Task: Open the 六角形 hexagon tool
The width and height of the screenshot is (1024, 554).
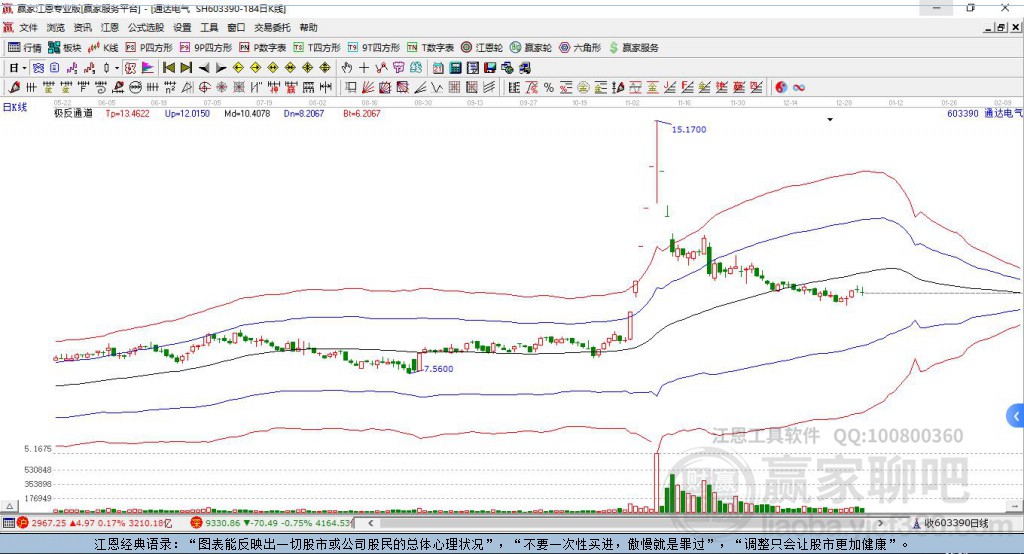Action: (x=580, y=48)
